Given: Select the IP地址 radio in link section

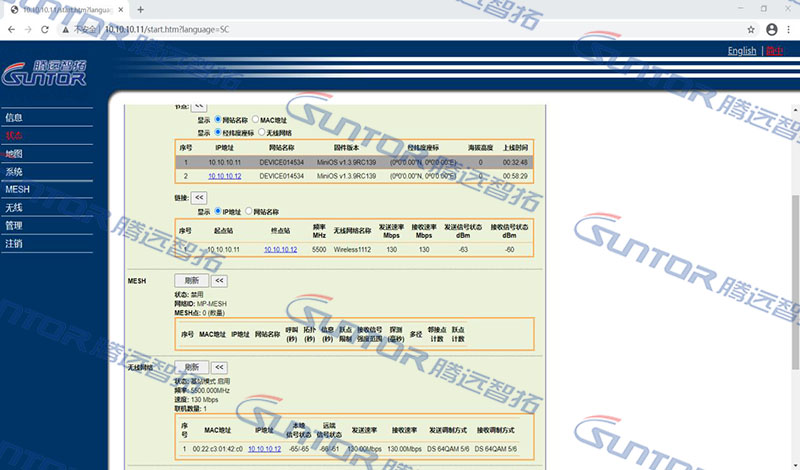Looking at the screenshot, I should [219, 212].
